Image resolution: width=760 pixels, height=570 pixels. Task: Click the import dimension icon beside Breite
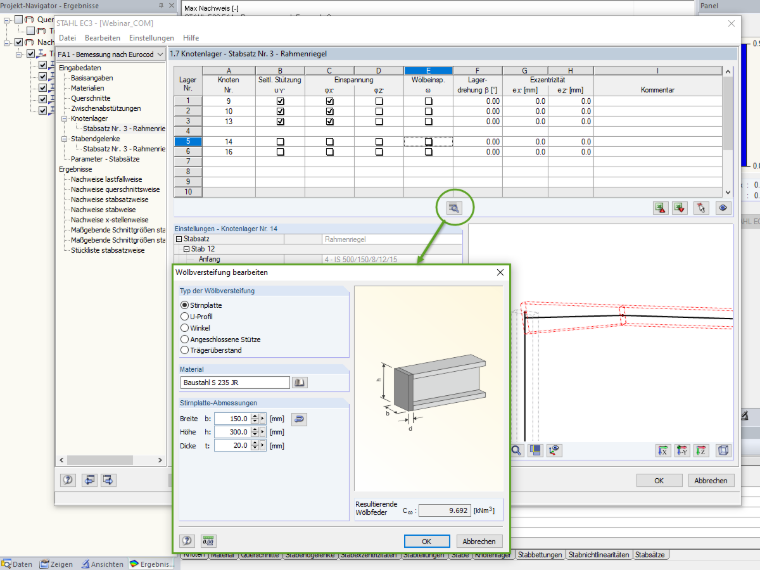[x=300, y=419]
